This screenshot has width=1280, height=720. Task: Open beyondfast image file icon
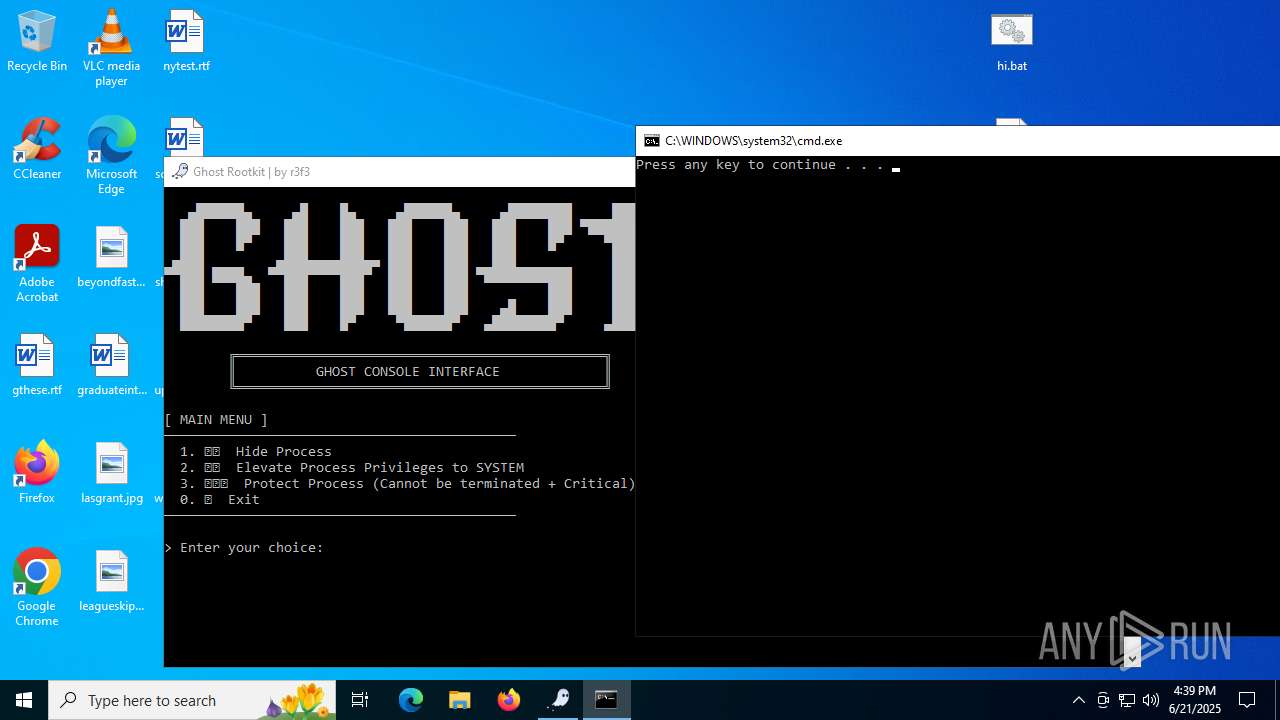(x=111, y=257)
